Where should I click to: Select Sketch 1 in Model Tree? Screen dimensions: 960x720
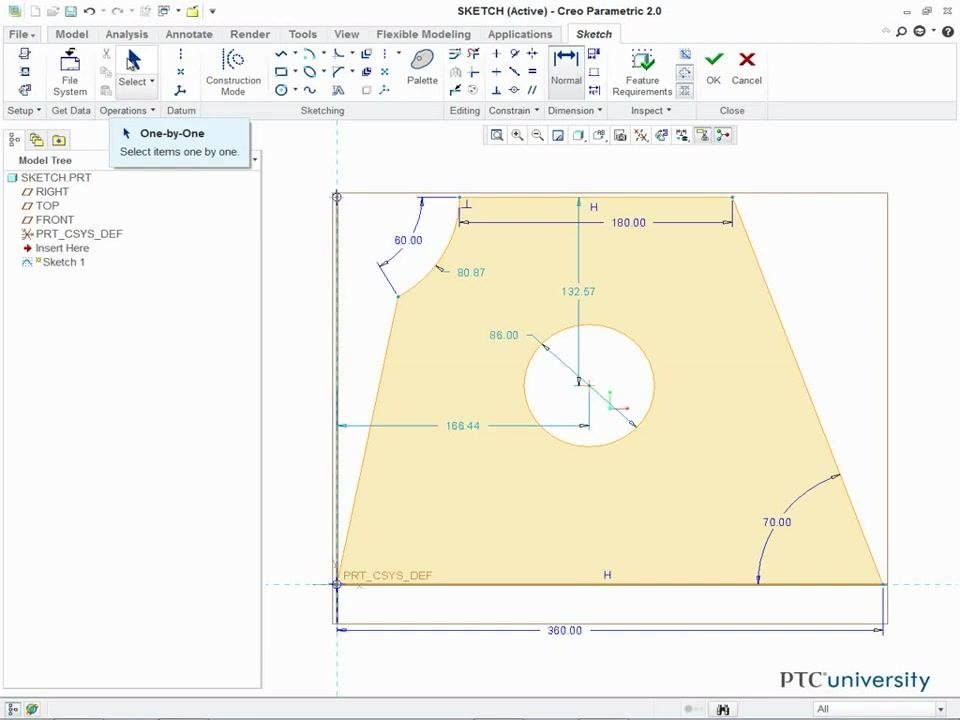54,262
